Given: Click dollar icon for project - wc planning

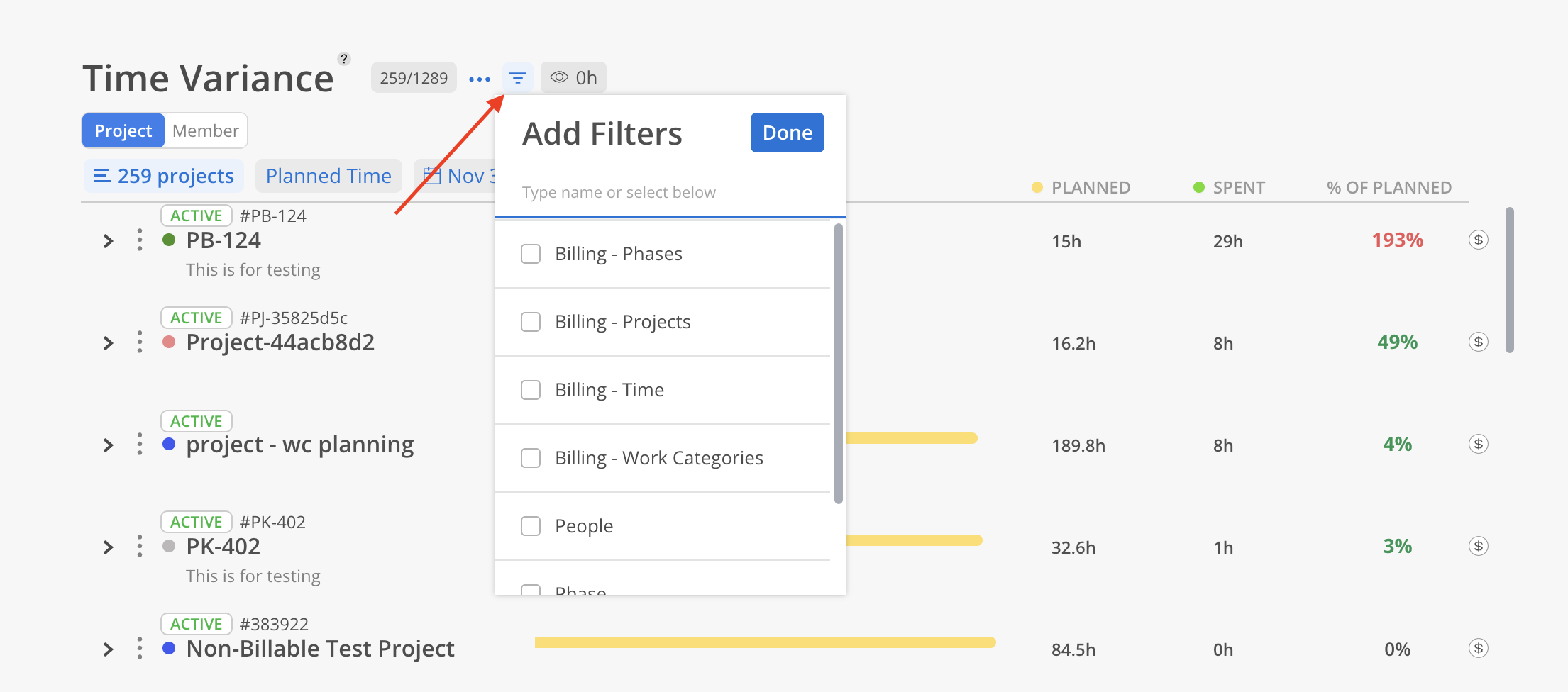Looking at the screenshot, I should pyautogui.click(x=1478, y=445).
